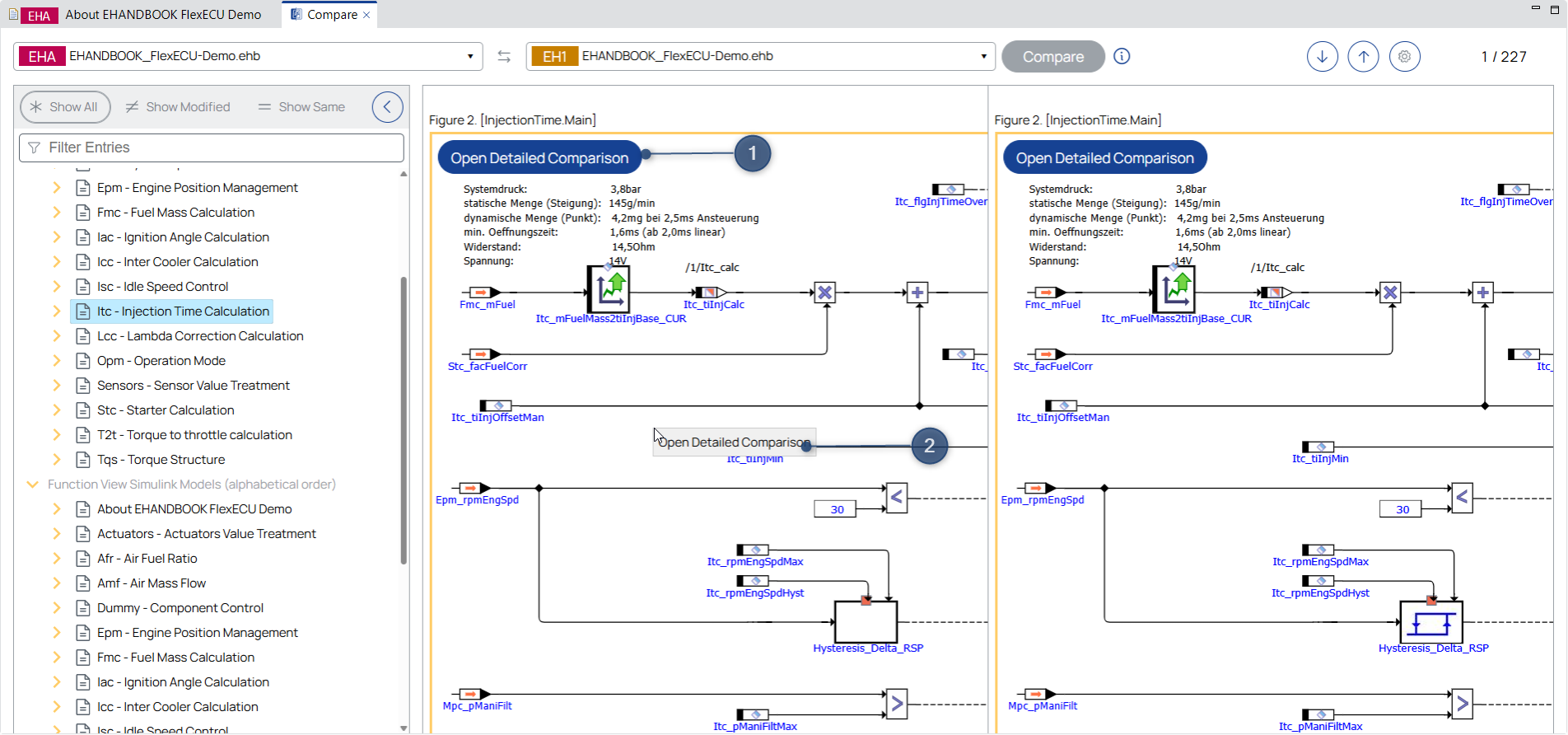Click the tree panel vertical scrollbar
Screen dimensions: 1568x735
[x=404, y=420]
